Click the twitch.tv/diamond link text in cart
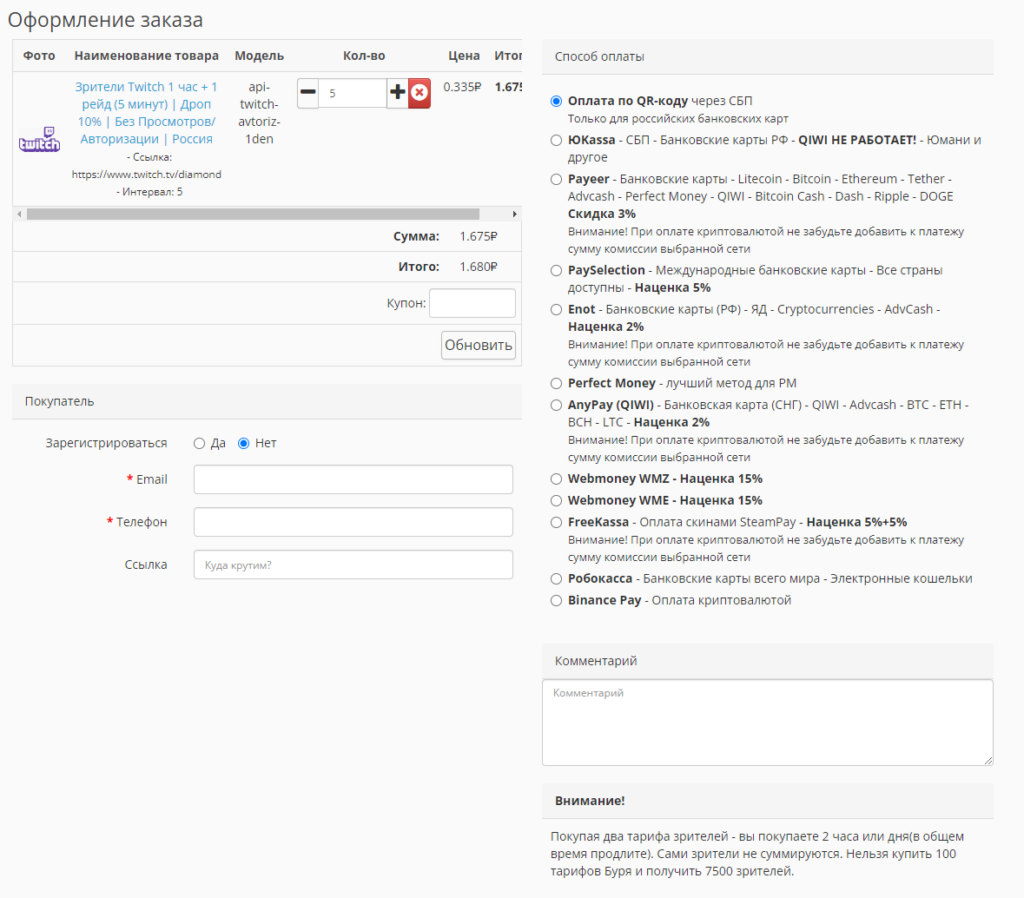The width and height of the screenshot is (1024, 898). [146, 174]
